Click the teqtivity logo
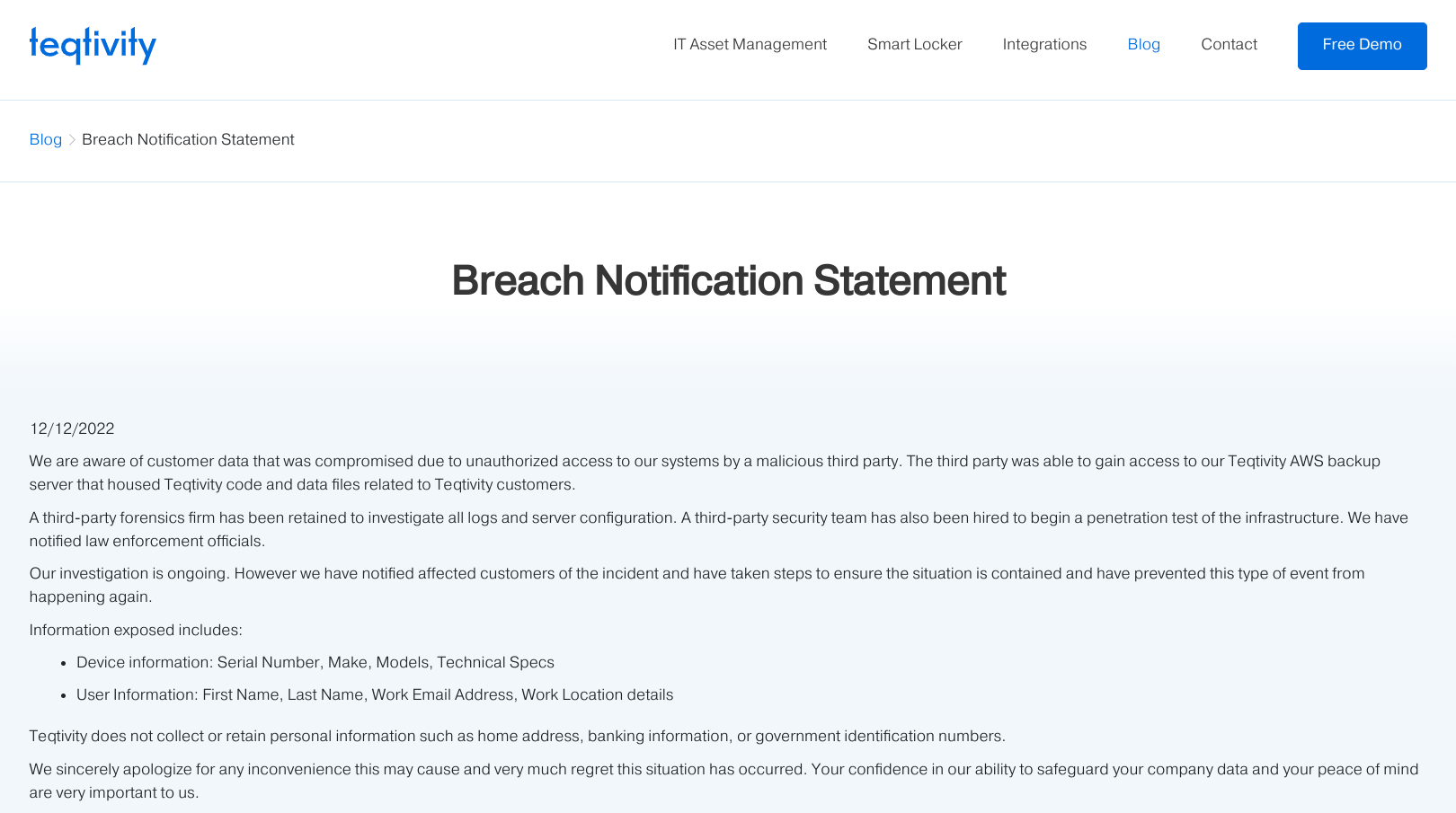The width and height of the screenshot is (1456, 813). point(93,45)
